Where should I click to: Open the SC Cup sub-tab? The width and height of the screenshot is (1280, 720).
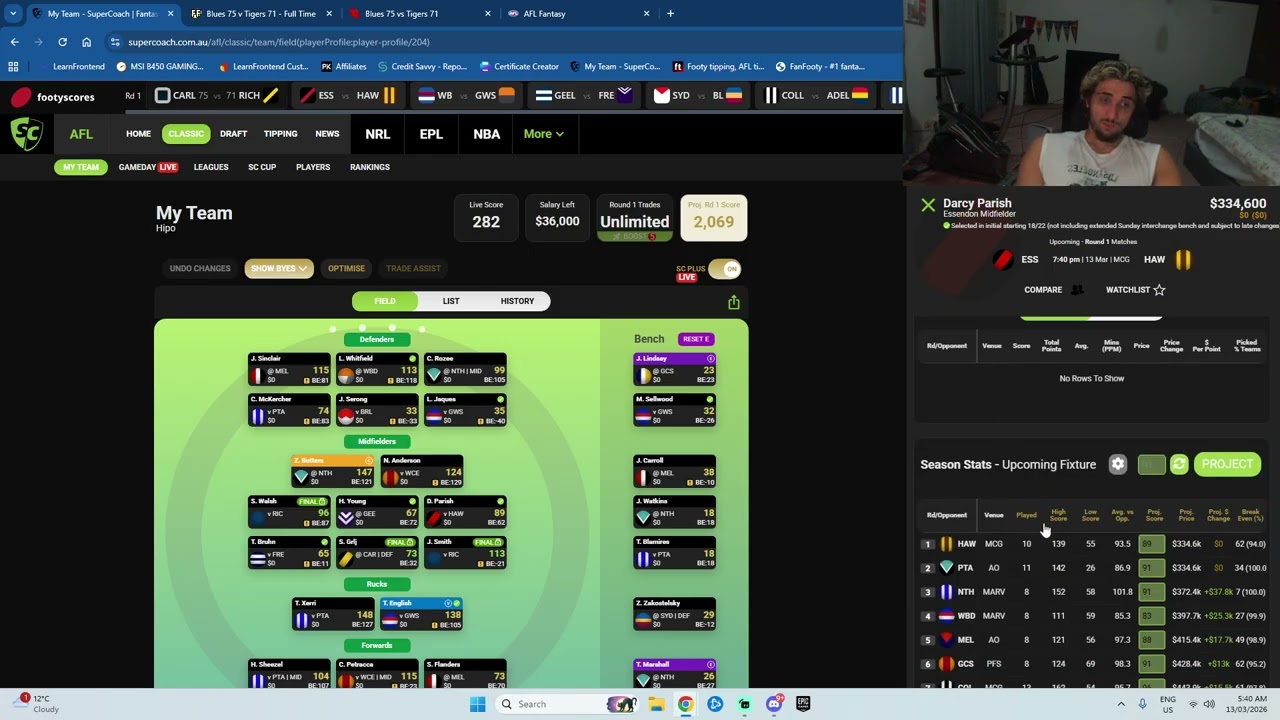pyautogui.click(x=262, y=167)
